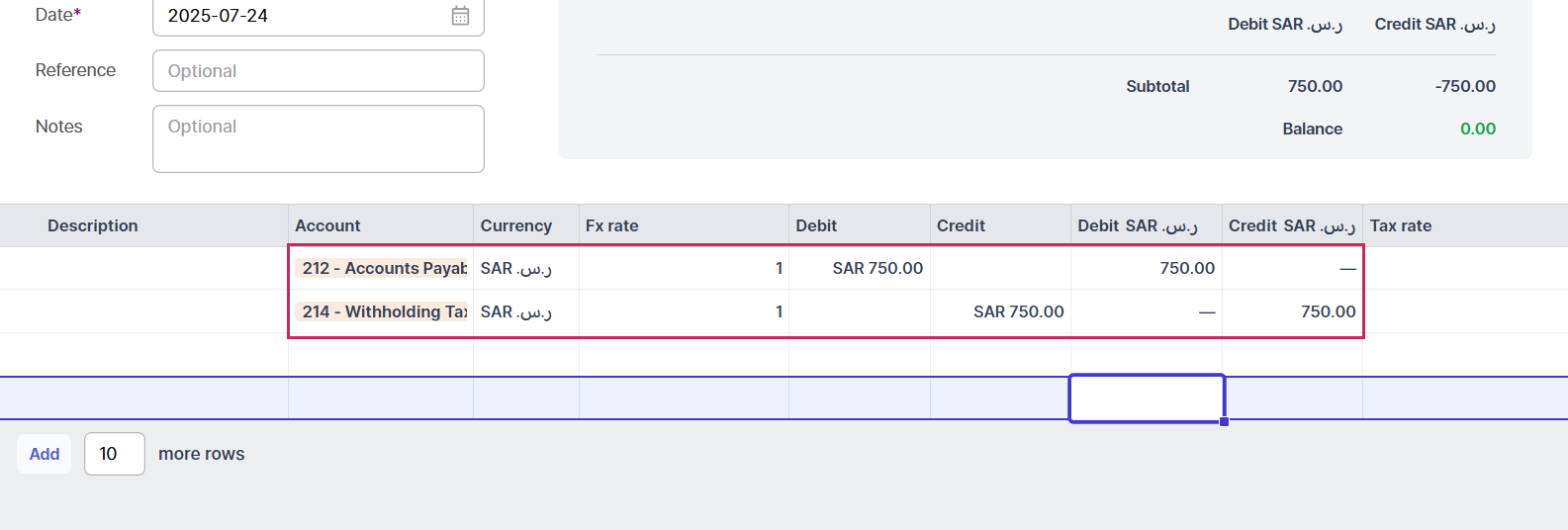Click into the Notes text area
The image size is (1568, 530).
[x=318, y=139]
